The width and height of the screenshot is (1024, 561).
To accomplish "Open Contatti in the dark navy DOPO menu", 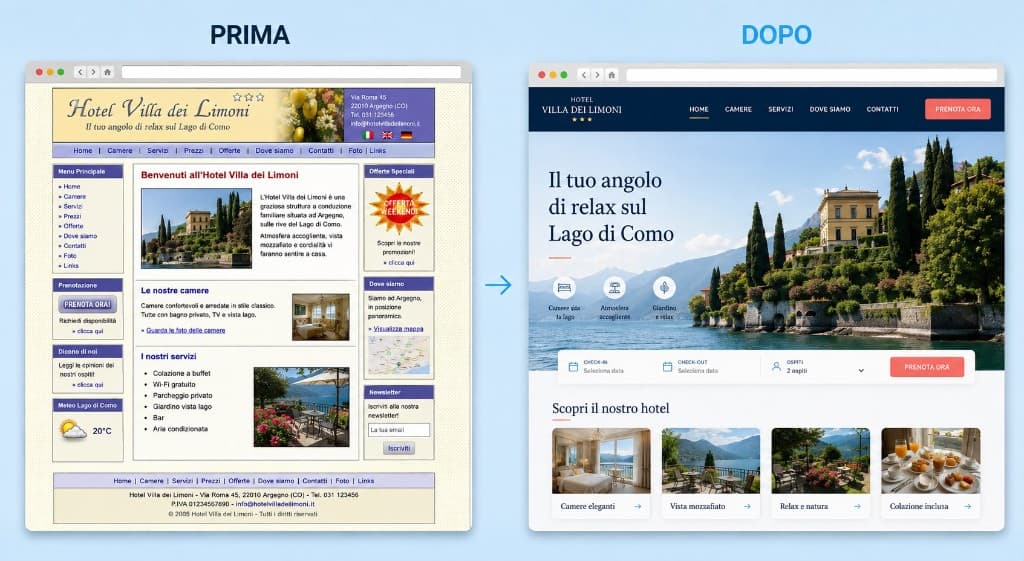I will [x=882, y=109].
